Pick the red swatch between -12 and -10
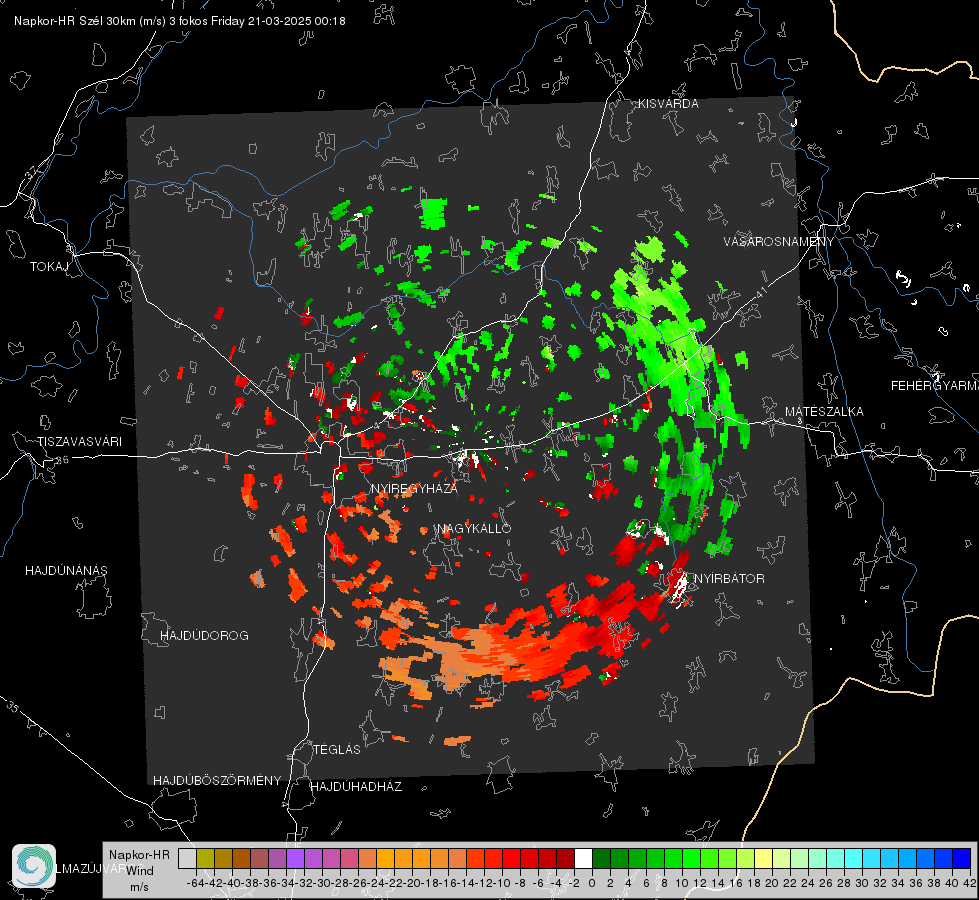This screenshot has width=979, height=900. point(493,858)
